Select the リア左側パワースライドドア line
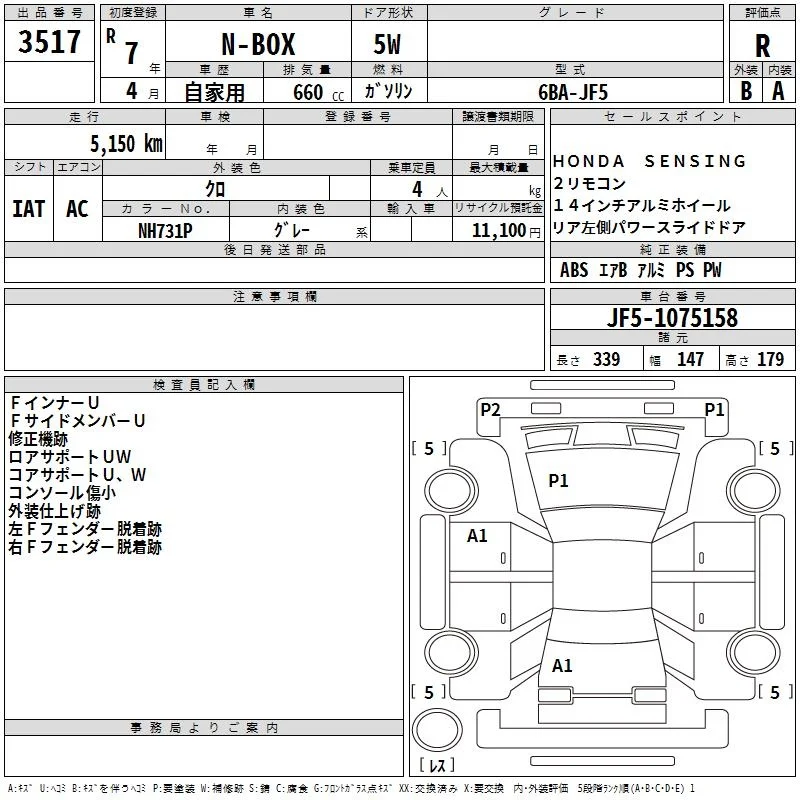This screenshot has width=800, height=800. [x=649, y=227]
